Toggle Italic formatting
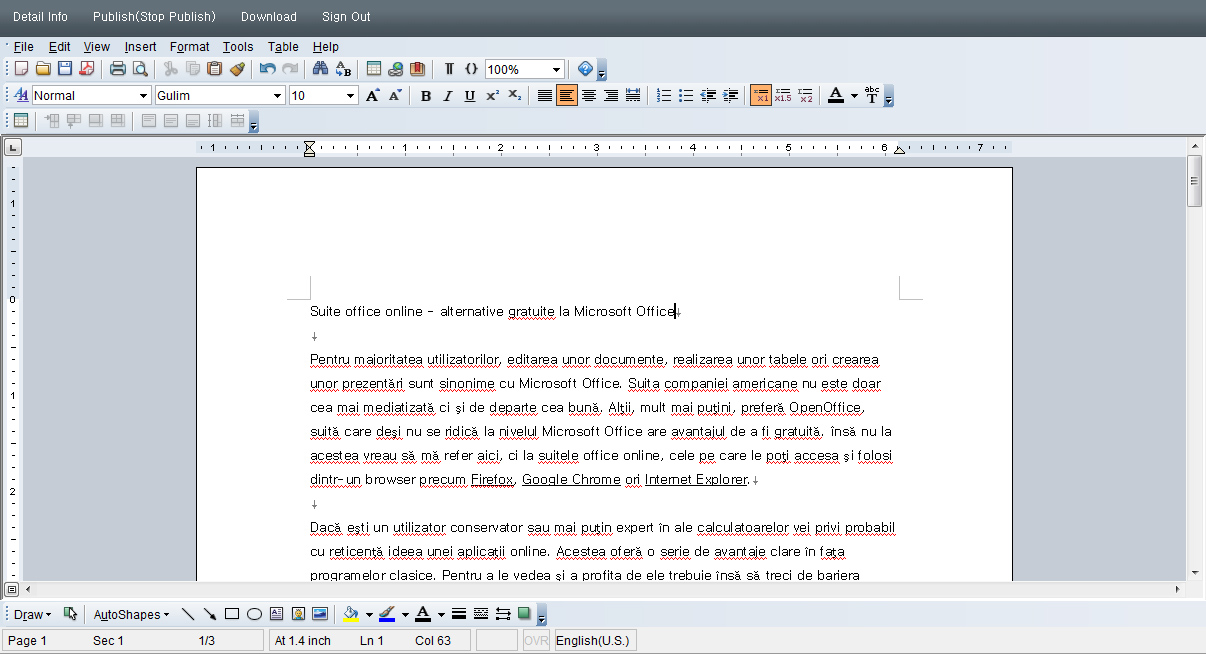The image size is (1206, 654). [447, 96]
